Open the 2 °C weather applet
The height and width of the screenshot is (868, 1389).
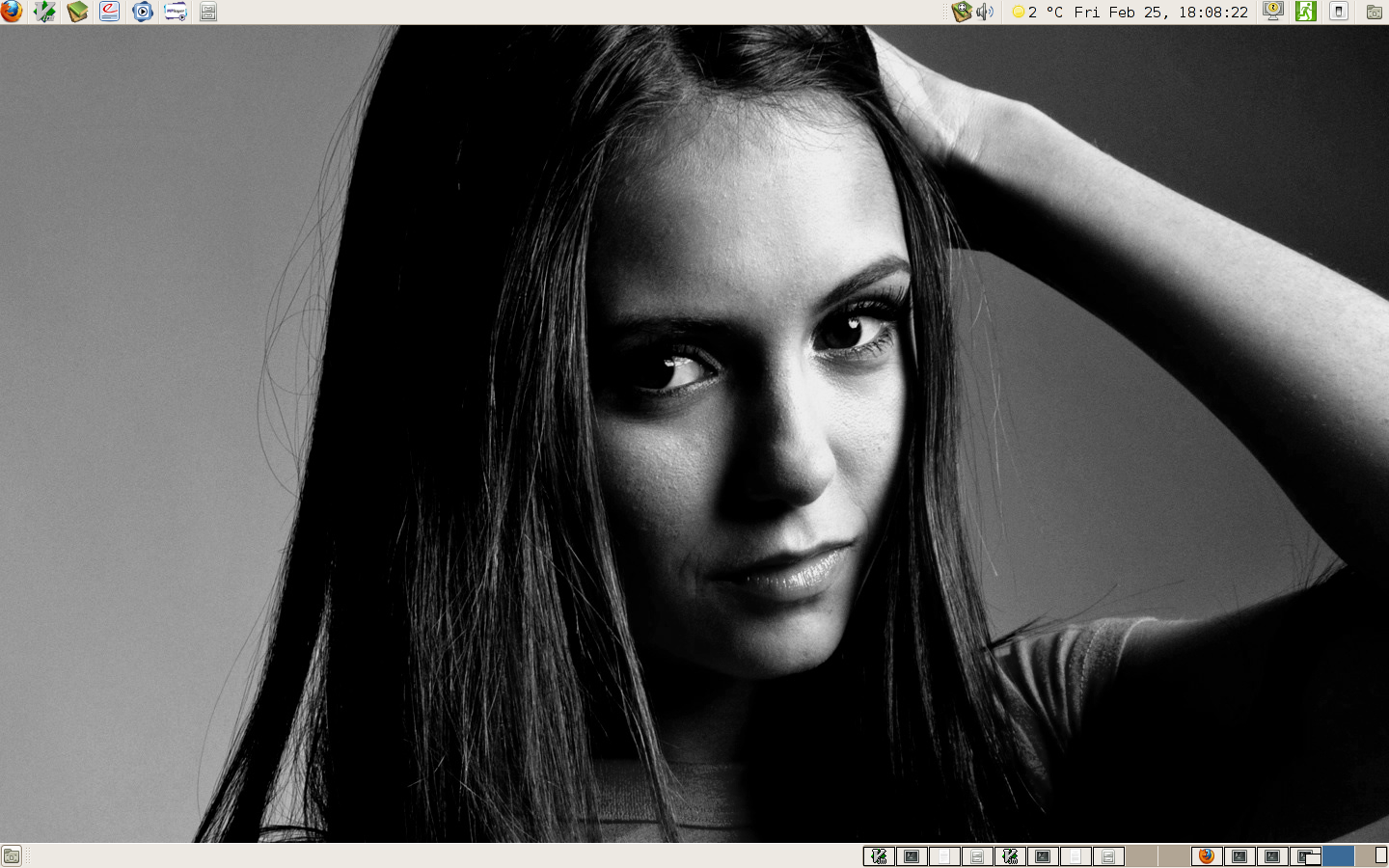1037,12
